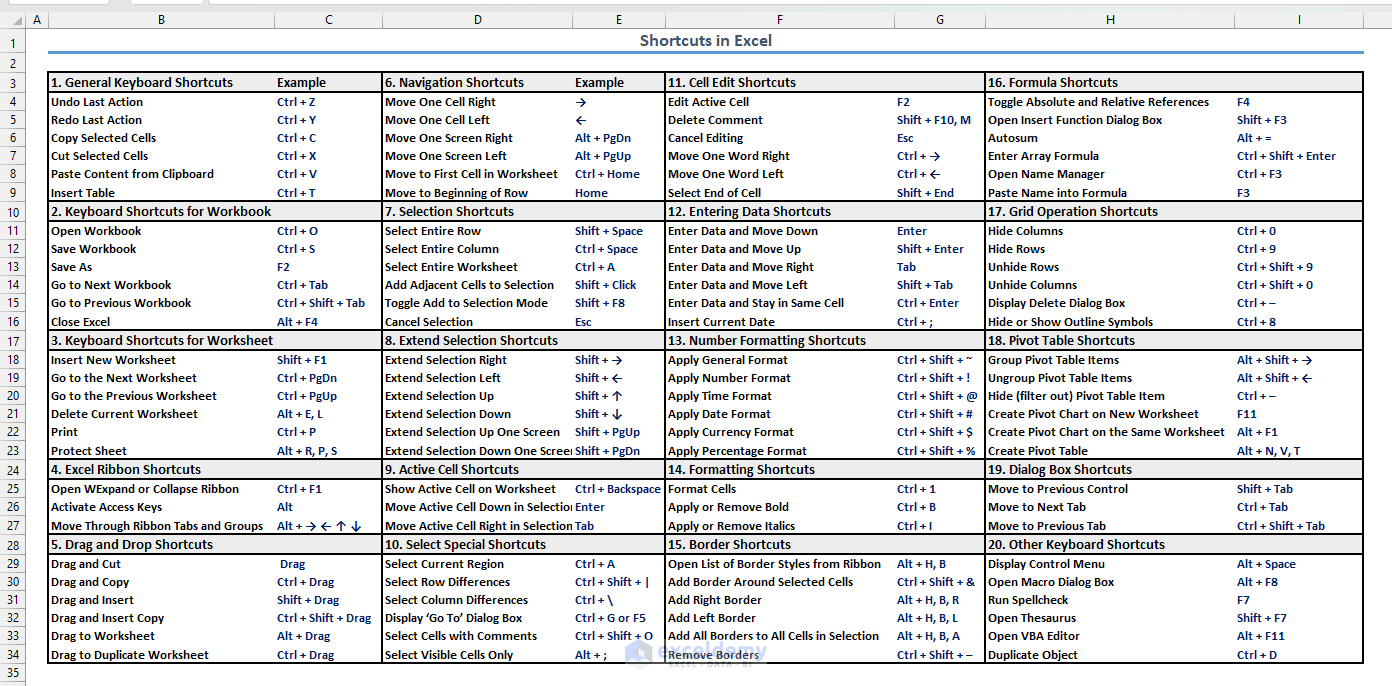Select the 'Drag and Insert Copy' cell
The width and height of the screenshot is (1392, 686).
[x=161, y=618]
